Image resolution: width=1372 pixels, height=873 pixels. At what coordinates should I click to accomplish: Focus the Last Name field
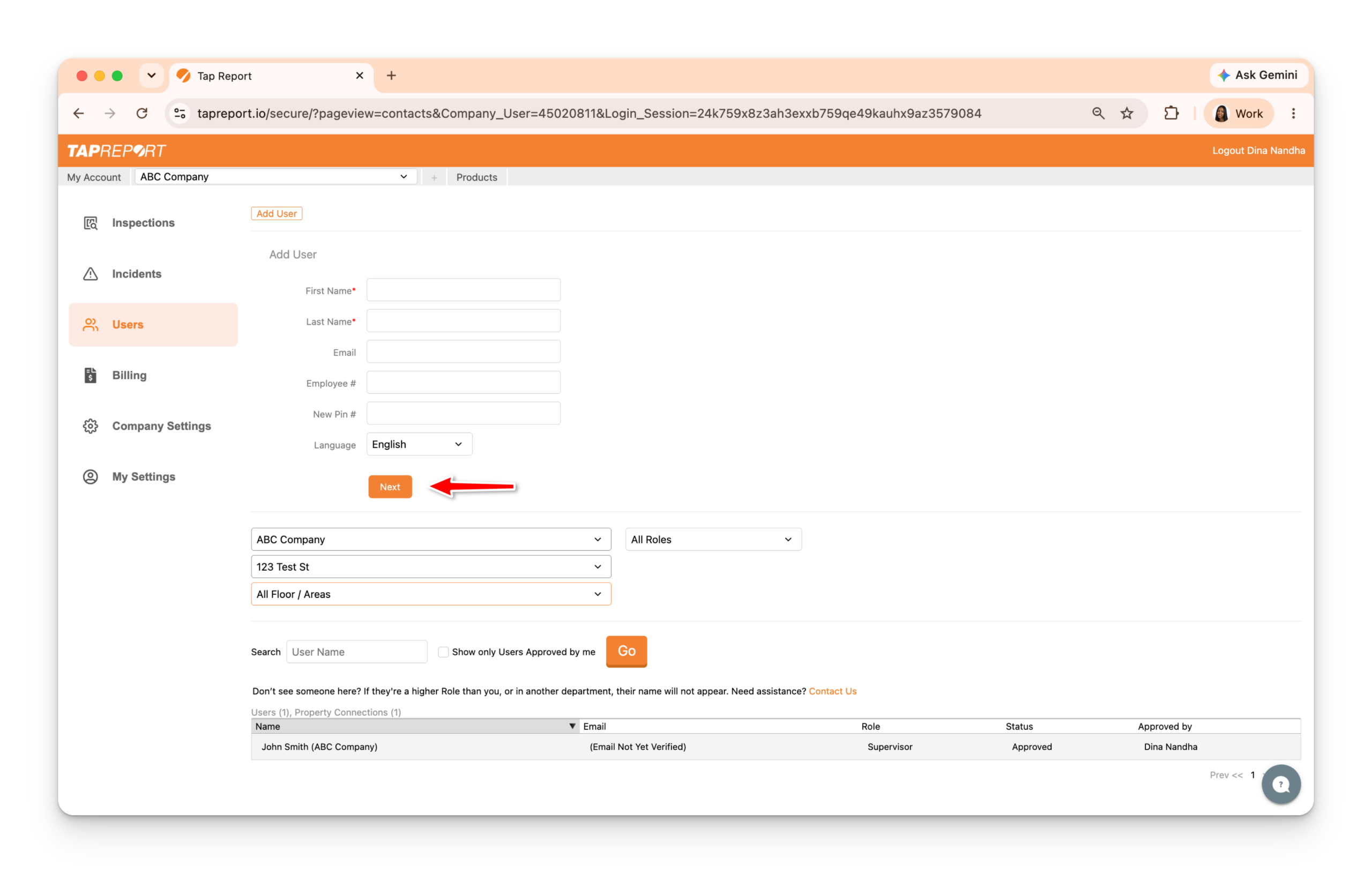point(463,321)
